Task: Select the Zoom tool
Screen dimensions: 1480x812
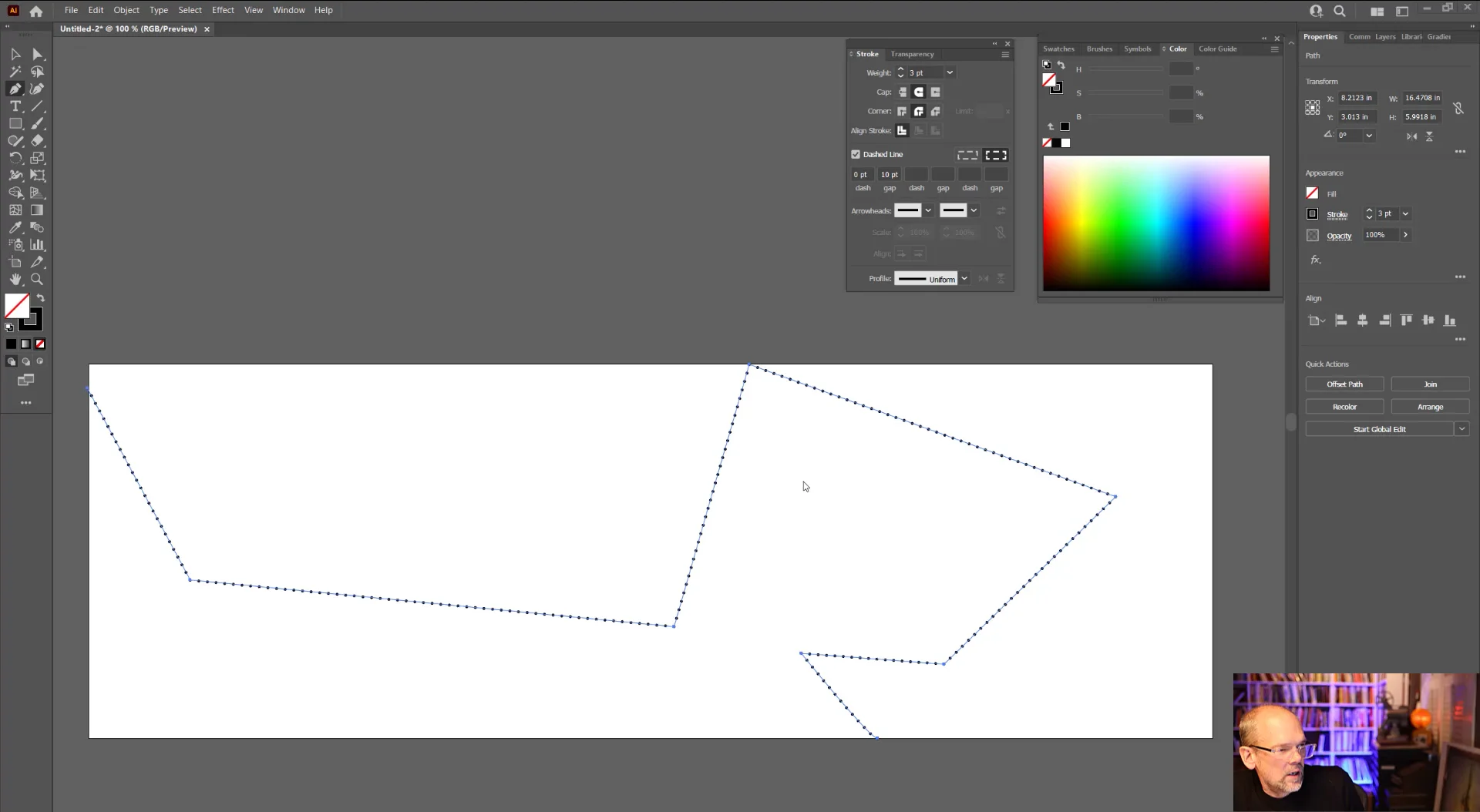Action: (37, 280)
